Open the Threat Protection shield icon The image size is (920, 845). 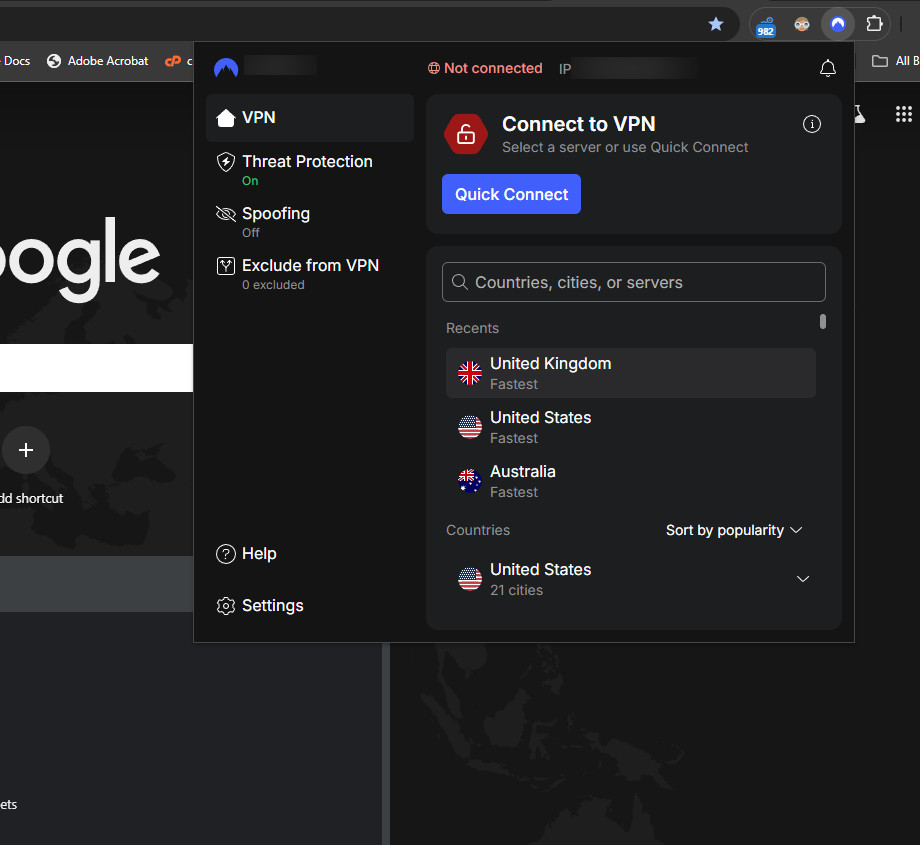tap(226, 161)
